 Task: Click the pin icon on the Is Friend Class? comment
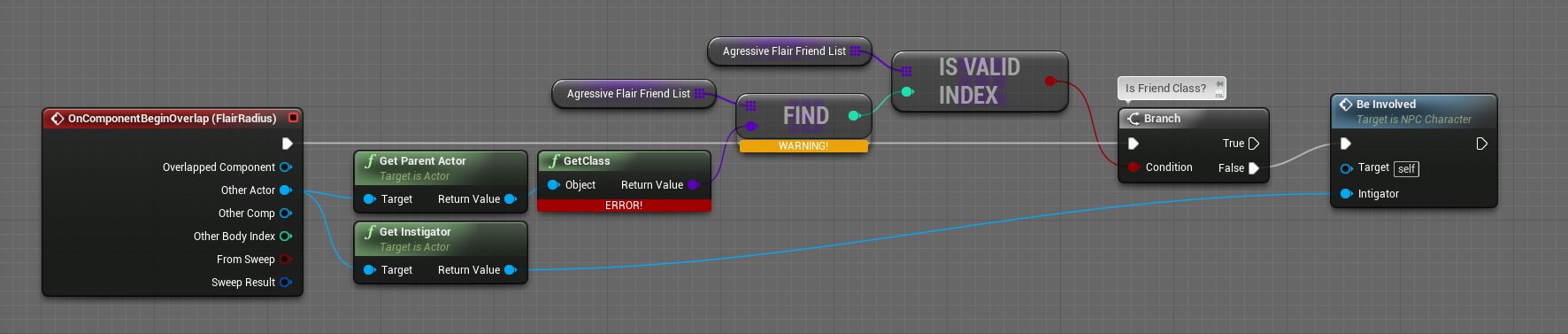1219,84
